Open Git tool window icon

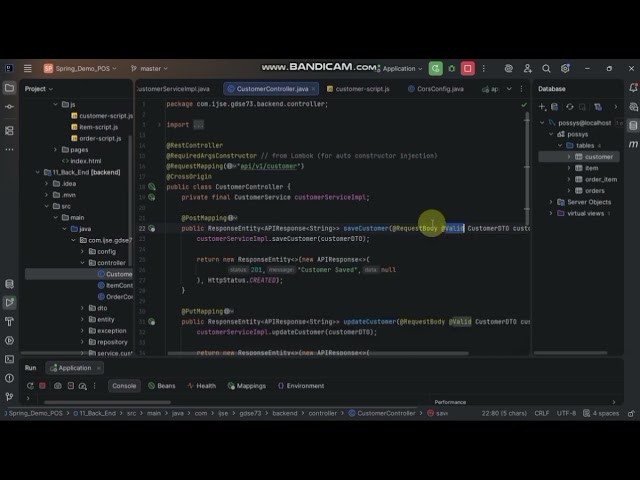(9, 396)
